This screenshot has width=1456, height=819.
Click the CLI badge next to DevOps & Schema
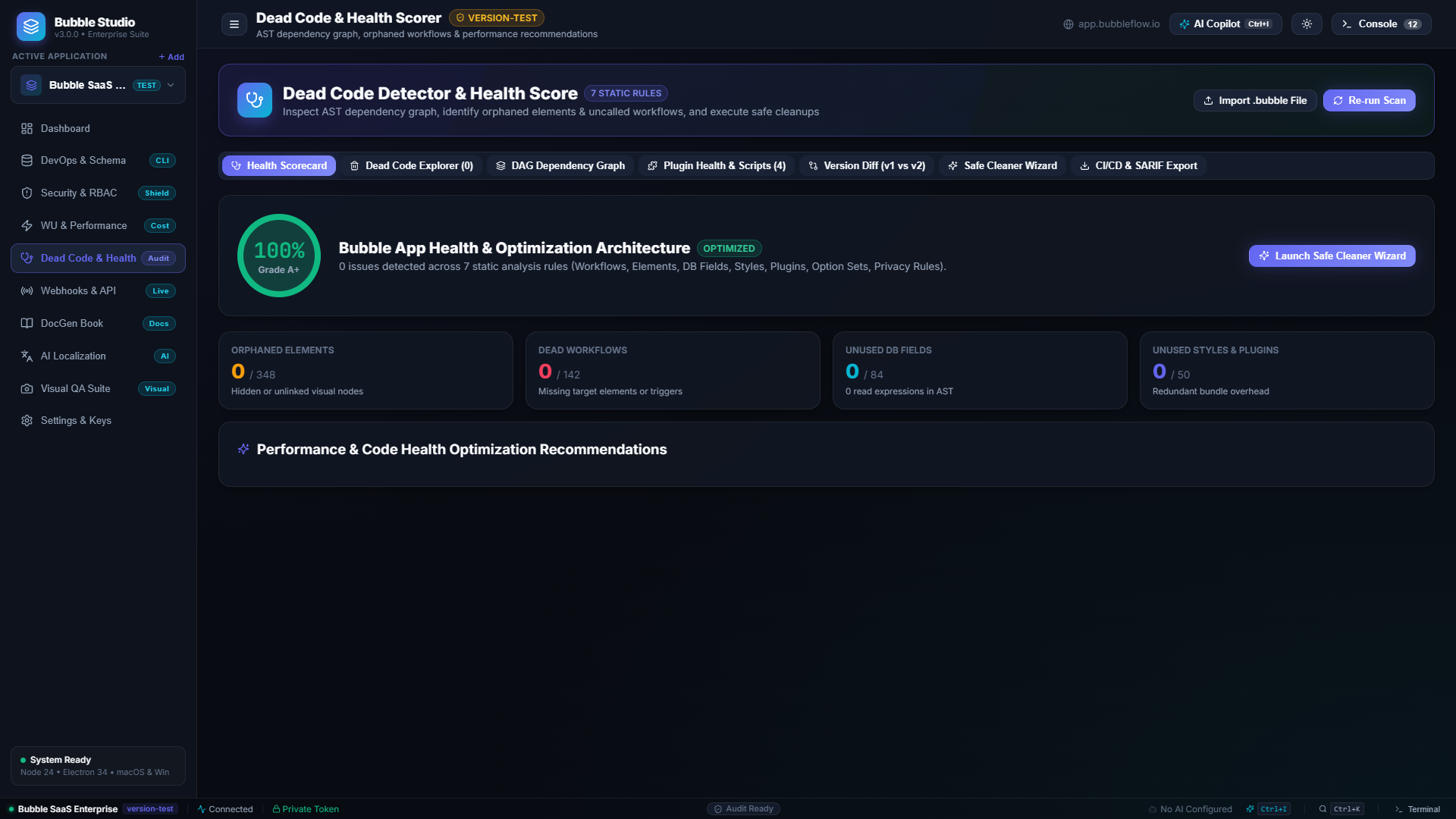coord(162,161)
